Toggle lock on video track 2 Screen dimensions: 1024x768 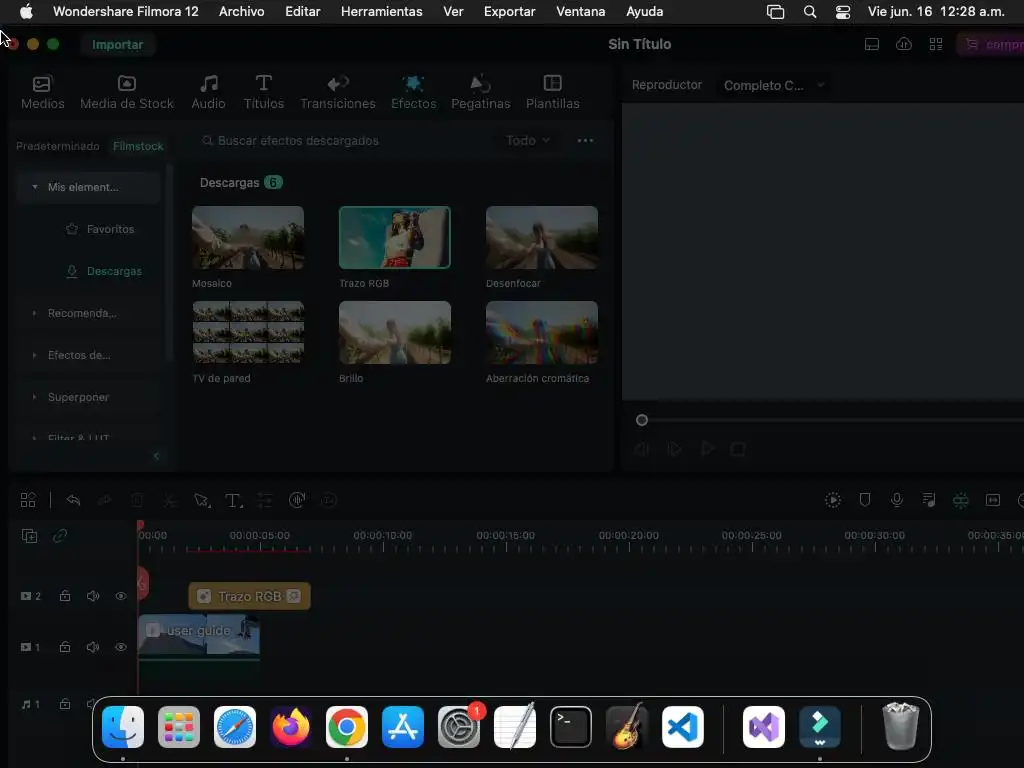65,596
